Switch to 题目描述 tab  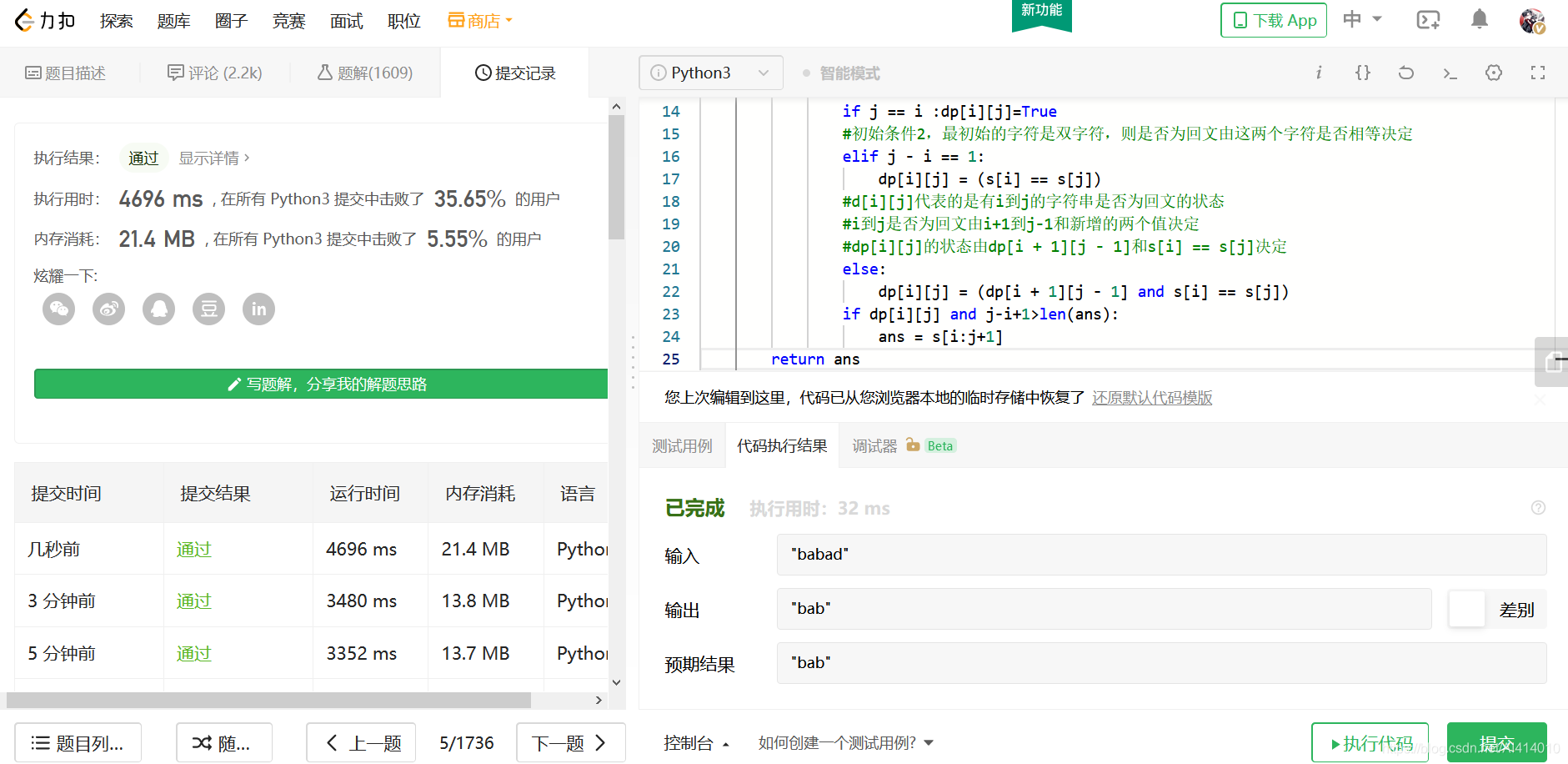pos(65,73)
